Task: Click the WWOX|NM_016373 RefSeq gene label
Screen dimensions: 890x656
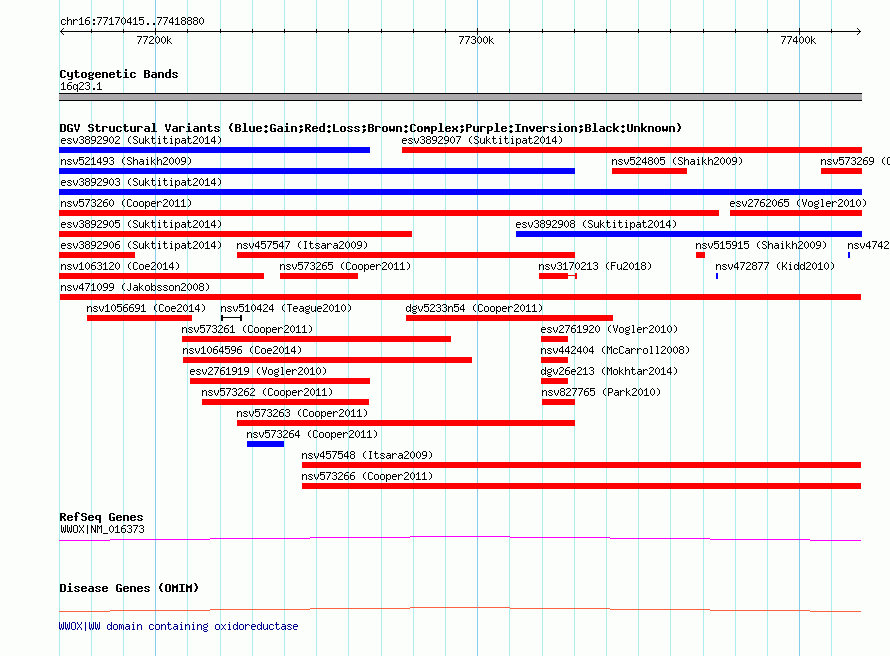Action: pyautogui.click(x=102, y=529)
